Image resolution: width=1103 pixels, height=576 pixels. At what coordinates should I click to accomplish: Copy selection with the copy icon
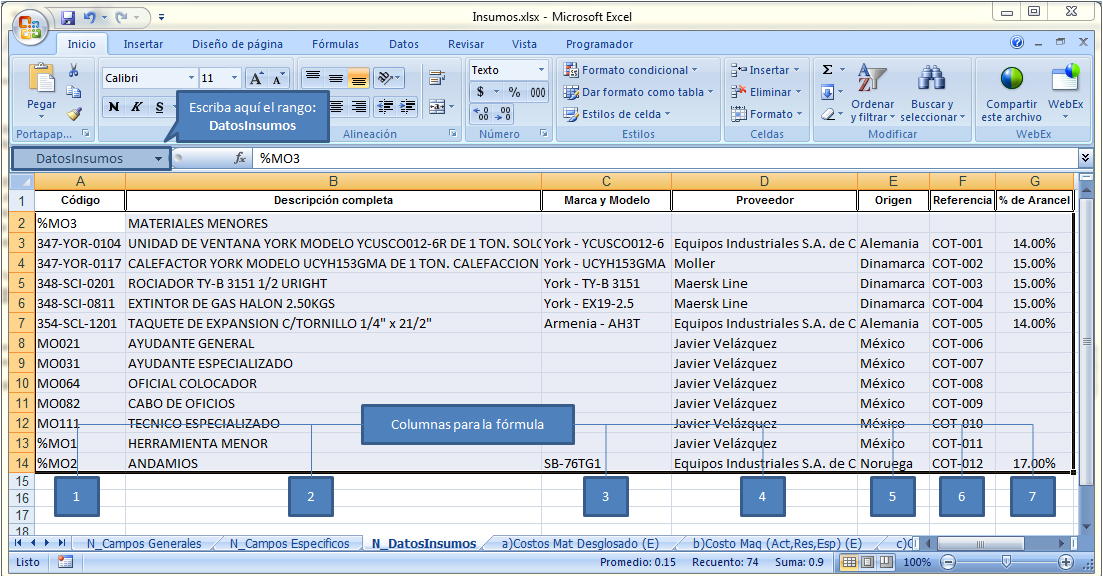(x=73, y=91)
